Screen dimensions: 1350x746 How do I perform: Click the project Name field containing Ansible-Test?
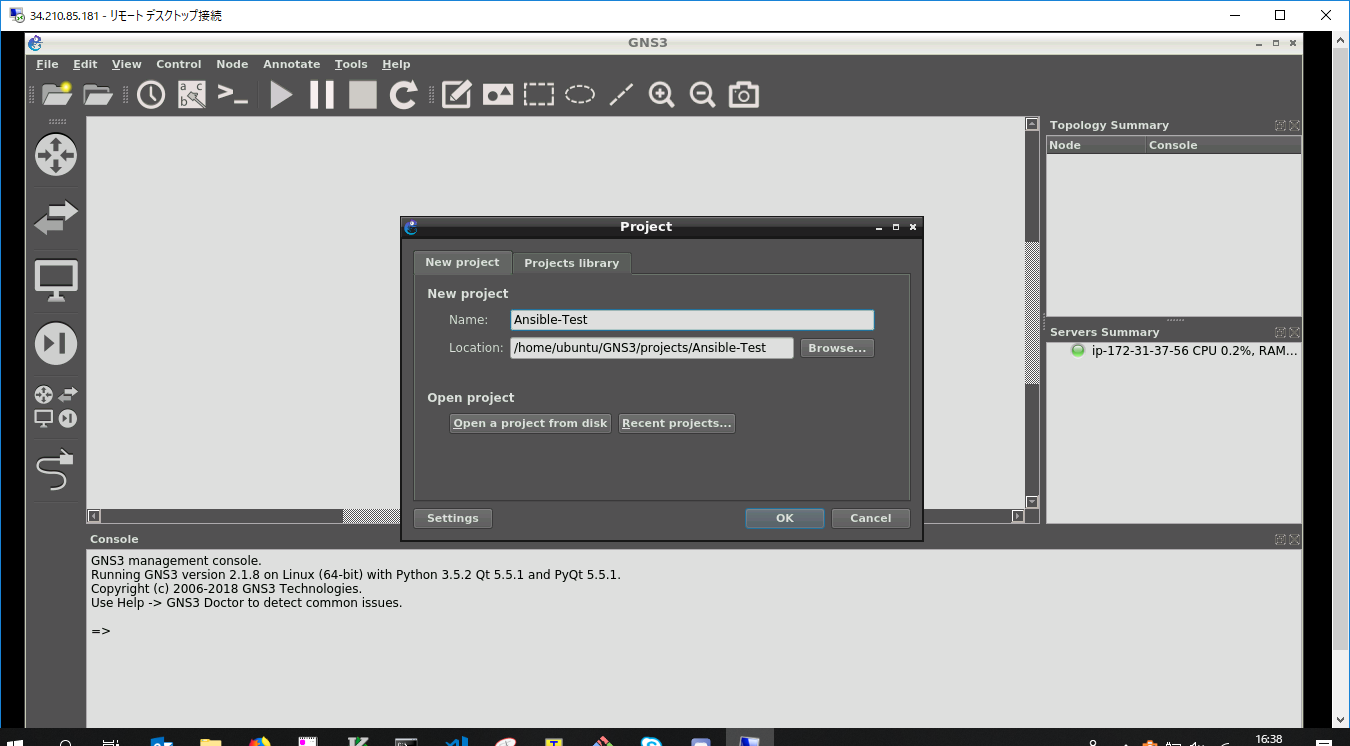(x=692, y=320)
